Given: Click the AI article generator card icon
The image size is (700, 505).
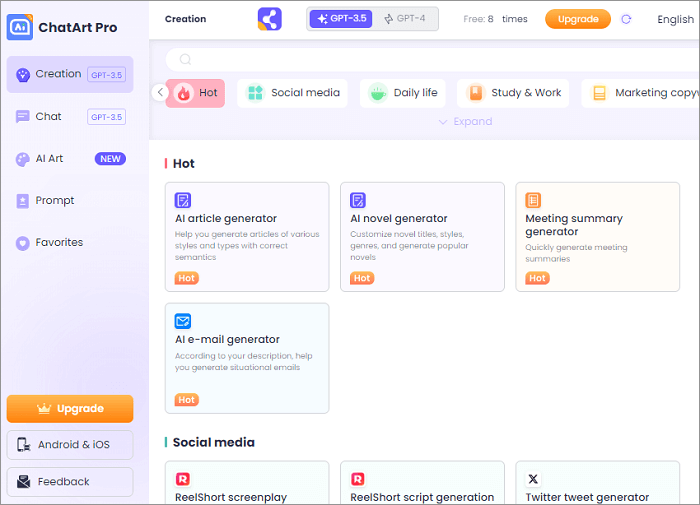Looking at the screenshot, I should (183, 200).
